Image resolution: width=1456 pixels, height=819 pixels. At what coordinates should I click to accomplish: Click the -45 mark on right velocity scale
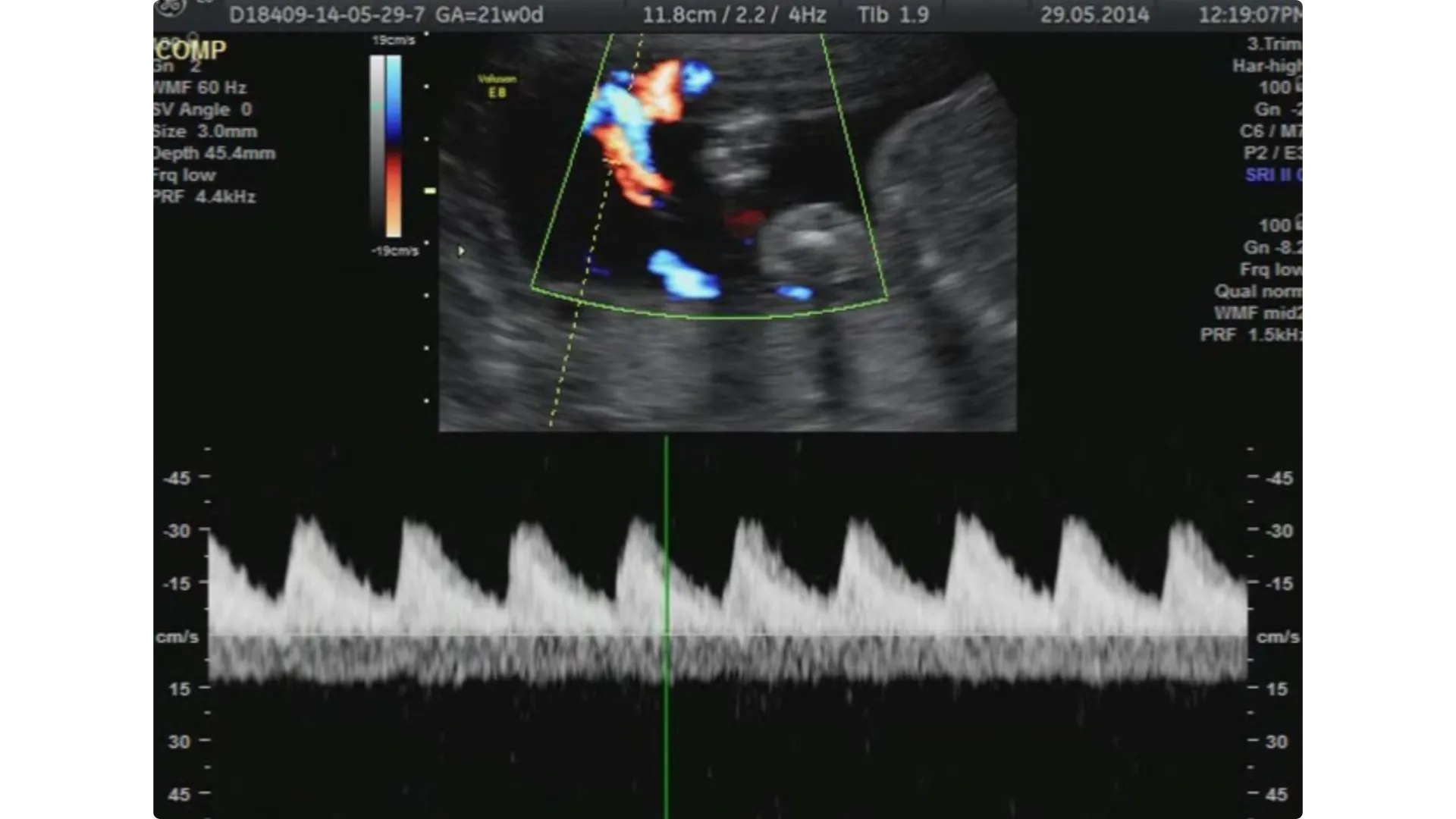[x=1279, y=479]
